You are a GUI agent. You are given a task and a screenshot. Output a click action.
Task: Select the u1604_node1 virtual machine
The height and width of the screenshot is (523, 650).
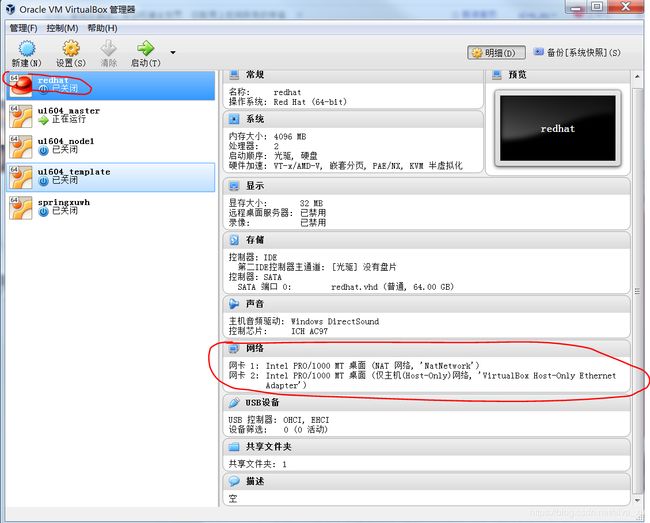tap(111, 146)
